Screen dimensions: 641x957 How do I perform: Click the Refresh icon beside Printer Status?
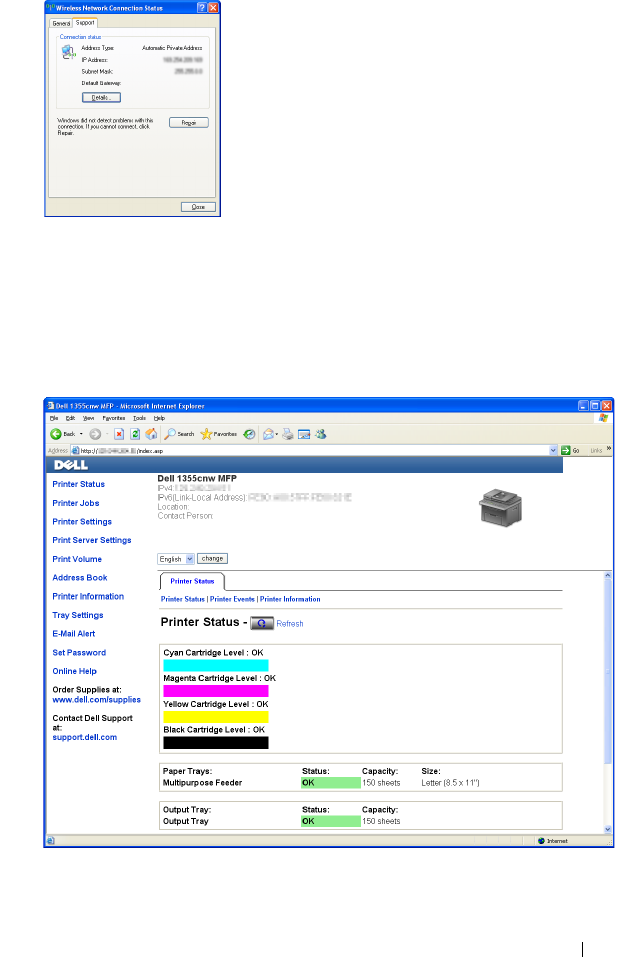[262, 623]
